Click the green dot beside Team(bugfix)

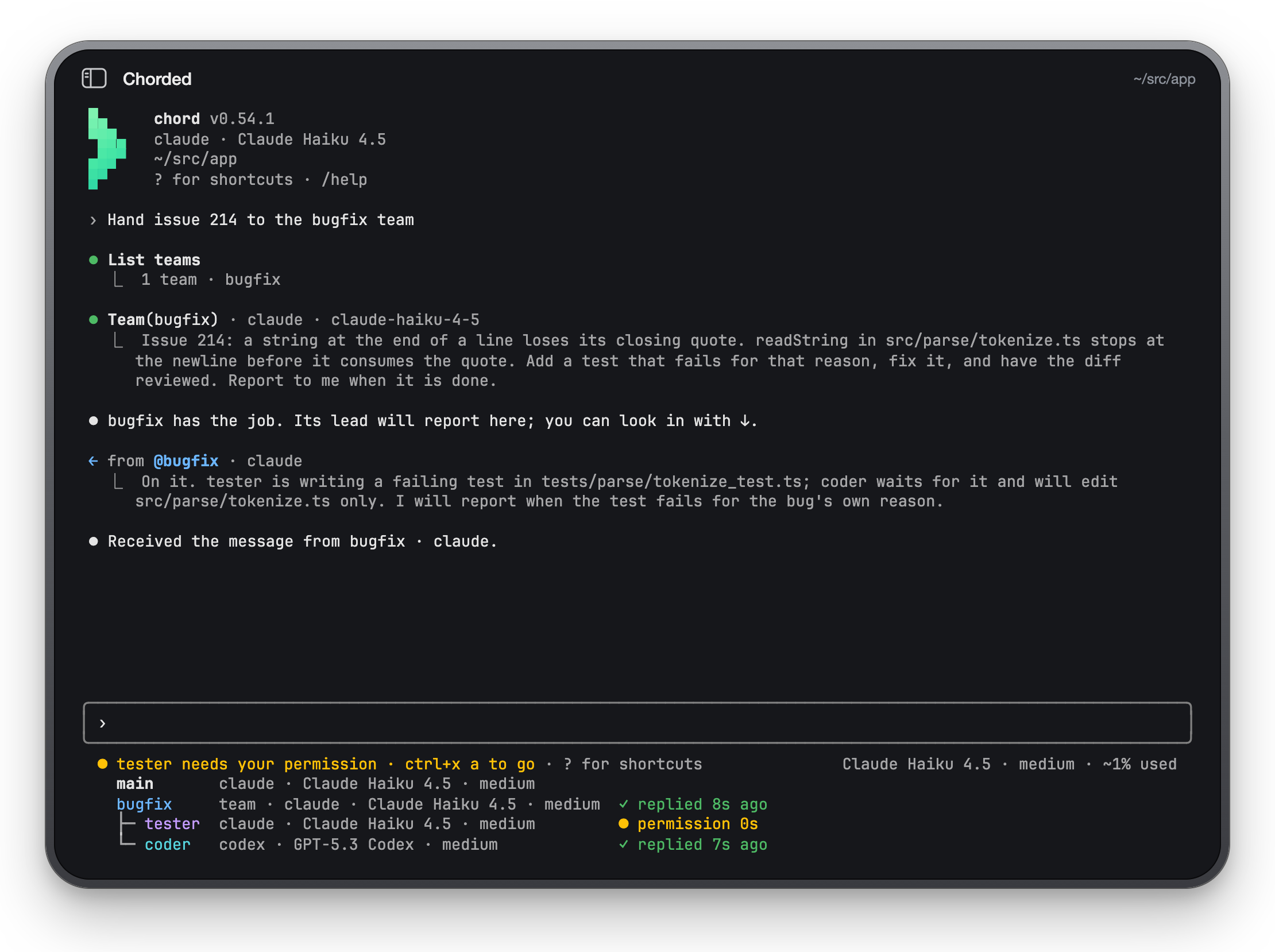[x=94, y=320]
